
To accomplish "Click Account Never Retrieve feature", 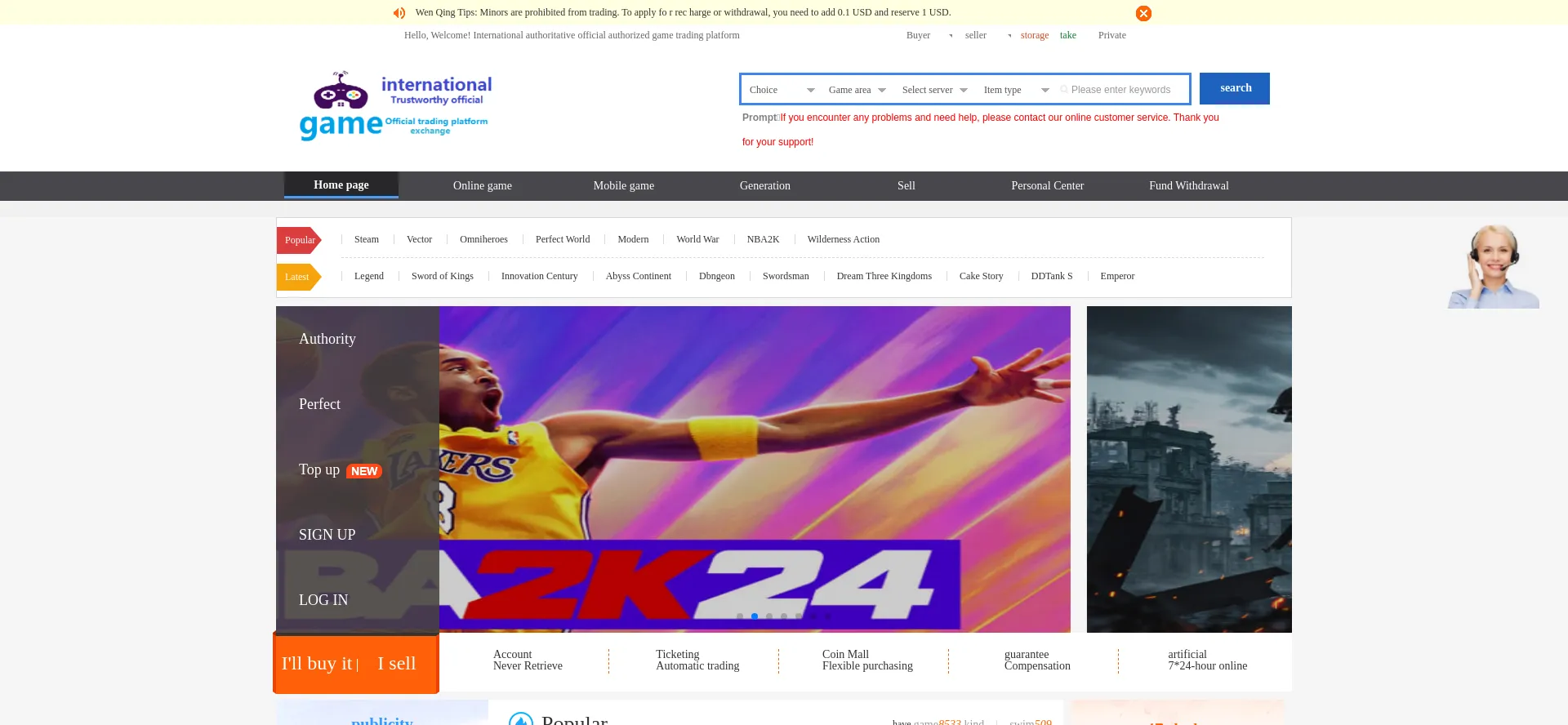I will click(528, 661).
